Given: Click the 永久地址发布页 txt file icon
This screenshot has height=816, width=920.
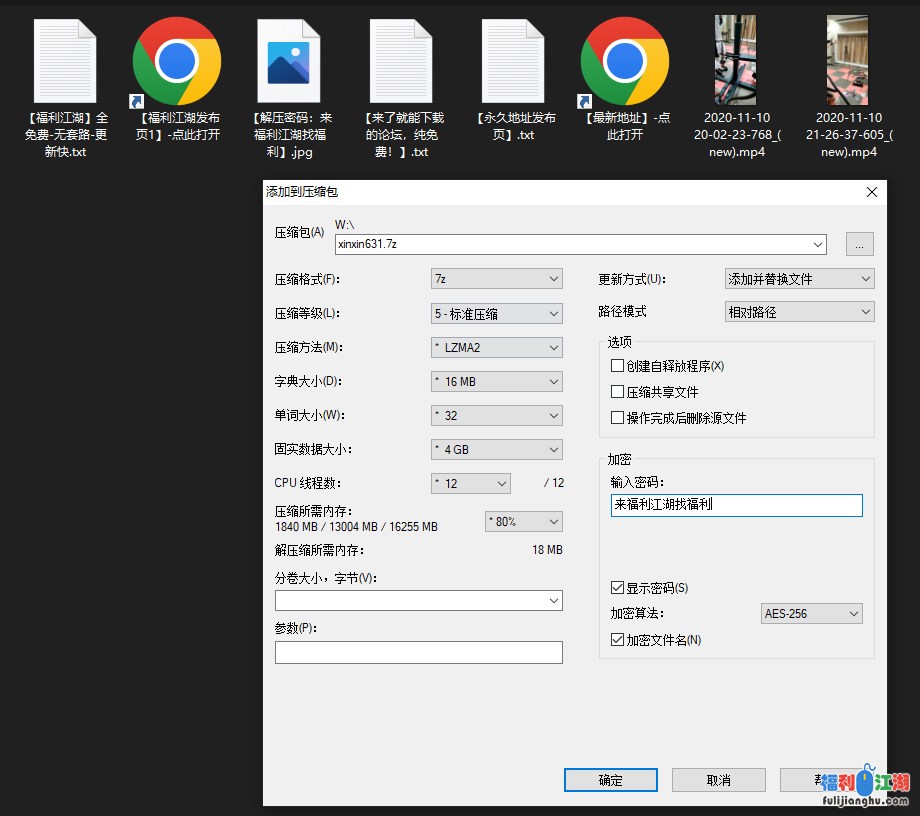Looking at the screenshot, I should pyautogui.click(x=513, y=62).
